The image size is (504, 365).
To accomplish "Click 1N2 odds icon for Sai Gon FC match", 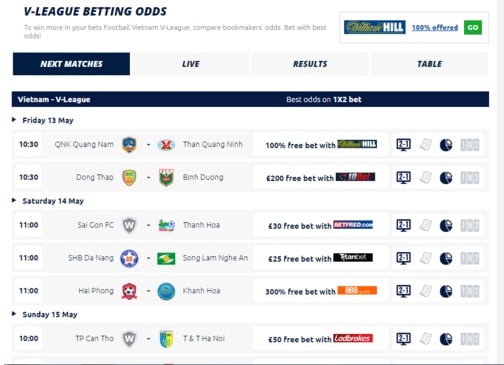I will pos(470,226).
